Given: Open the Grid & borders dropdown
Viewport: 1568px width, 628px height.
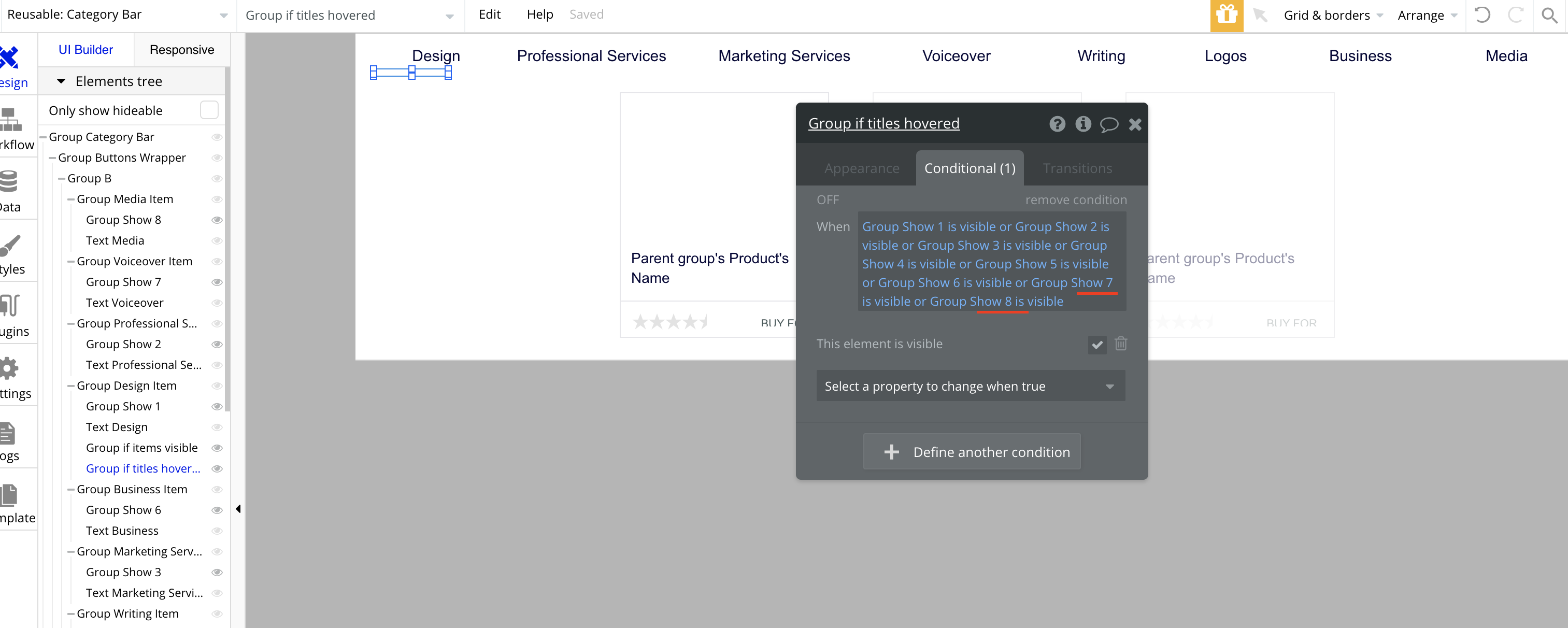Looking at the screenshot, I should pyautogui.click(x=1333, y=15).
